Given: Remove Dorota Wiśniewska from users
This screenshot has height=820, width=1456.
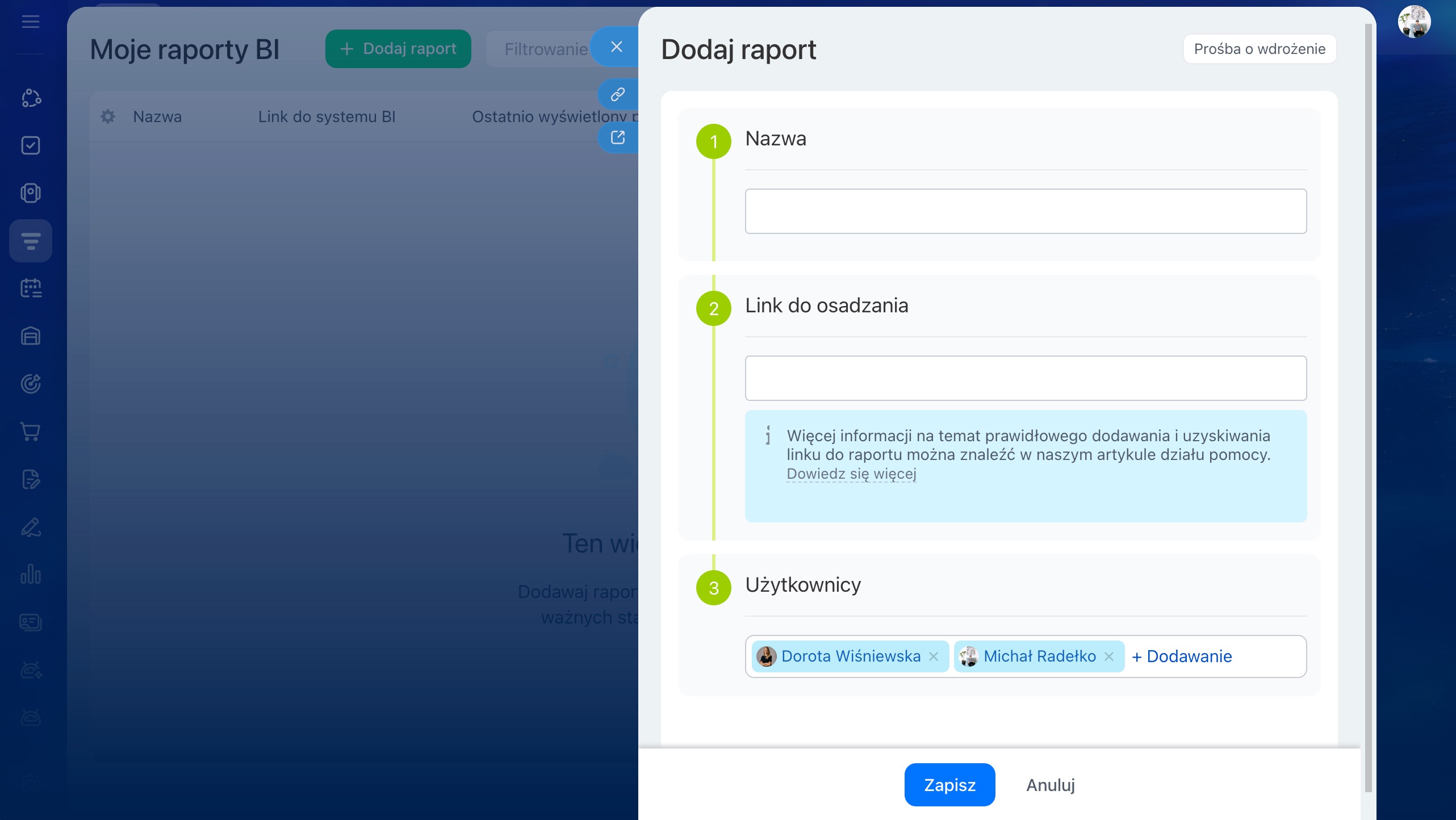Looking at the screenshot, I should pyautogui.click(x=934, y=656).
